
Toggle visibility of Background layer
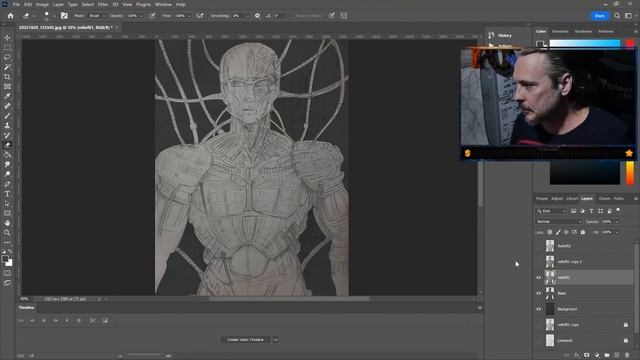[539, 309]
